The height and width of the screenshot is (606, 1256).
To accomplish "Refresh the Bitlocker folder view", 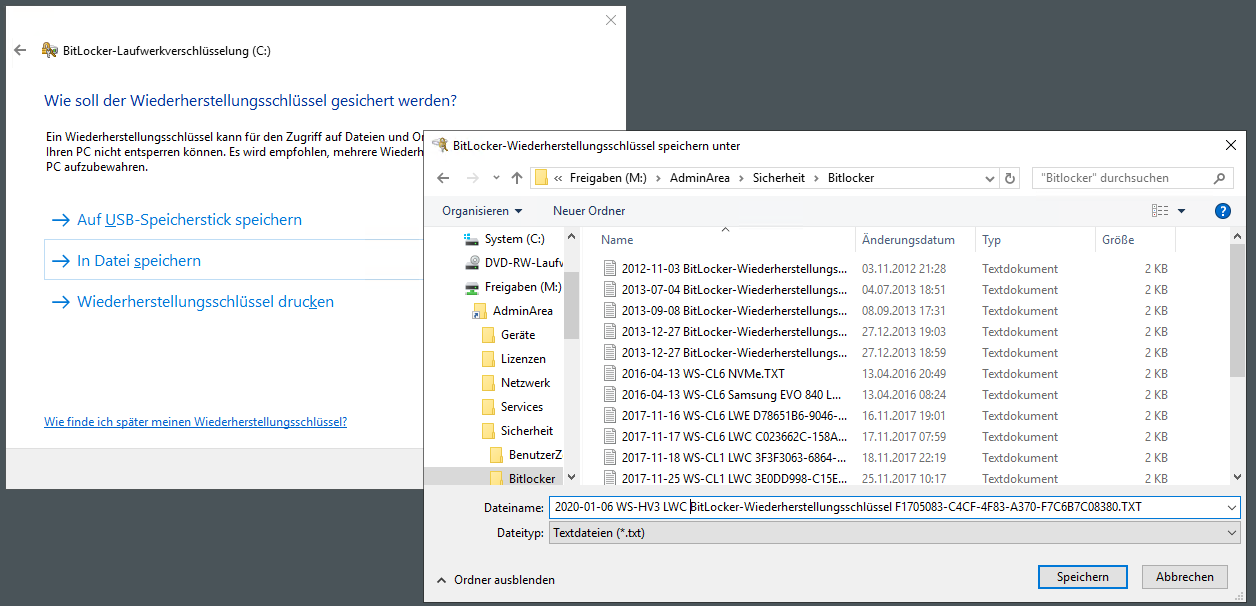I will tap(1010, 178).
